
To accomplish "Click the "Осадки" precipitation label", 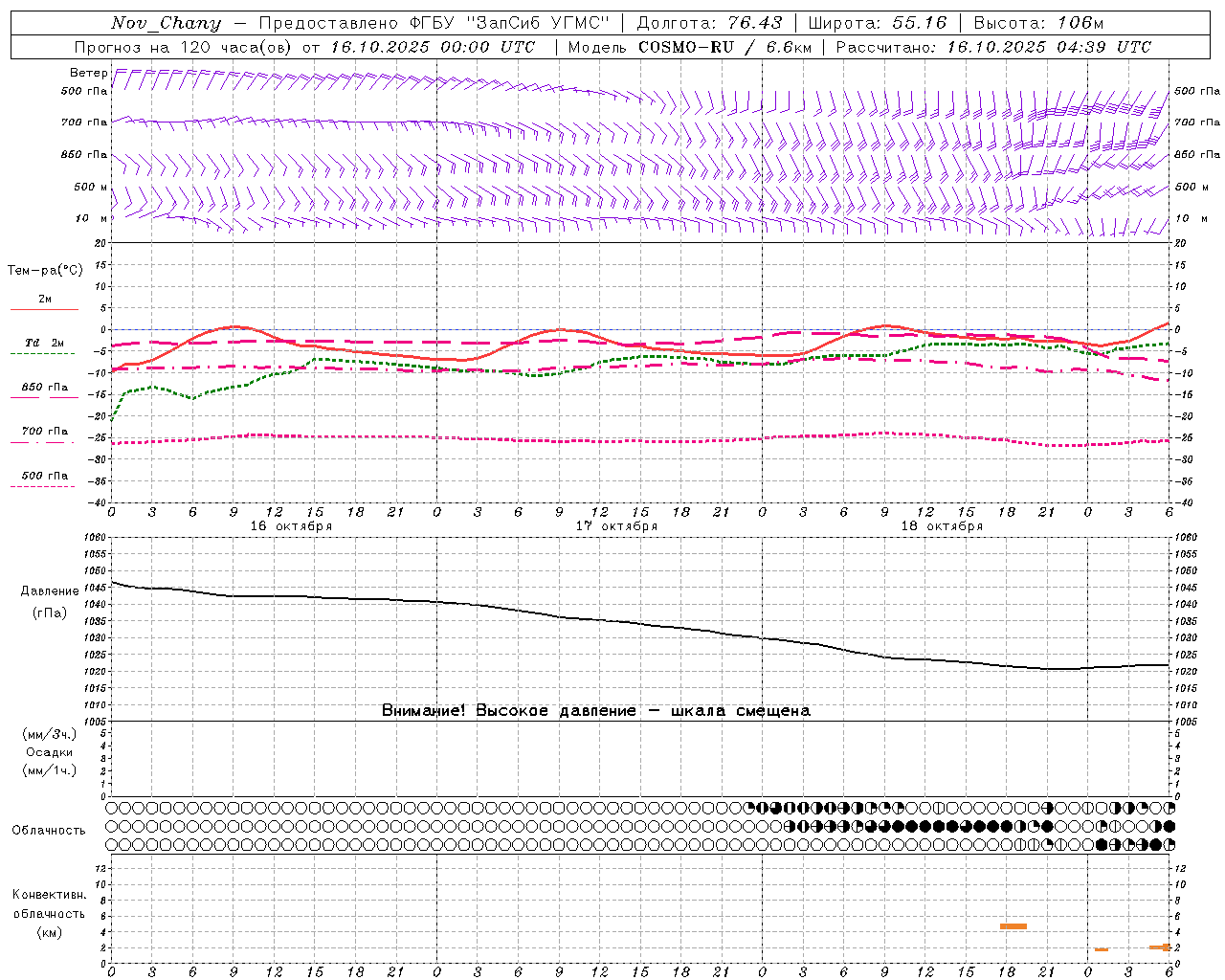I will click(49, 752).
